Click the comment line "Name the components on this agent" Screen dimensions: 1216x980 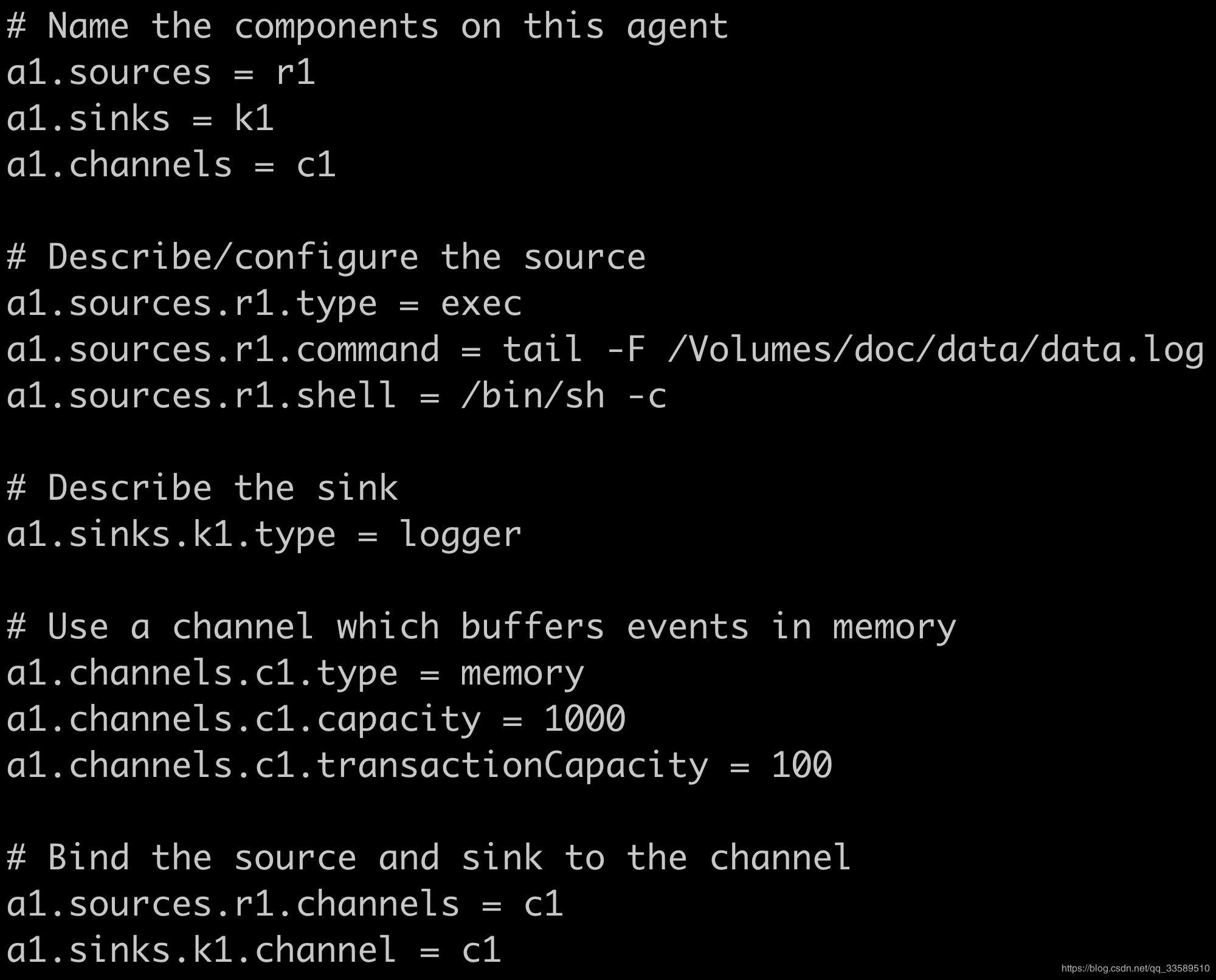367,27
